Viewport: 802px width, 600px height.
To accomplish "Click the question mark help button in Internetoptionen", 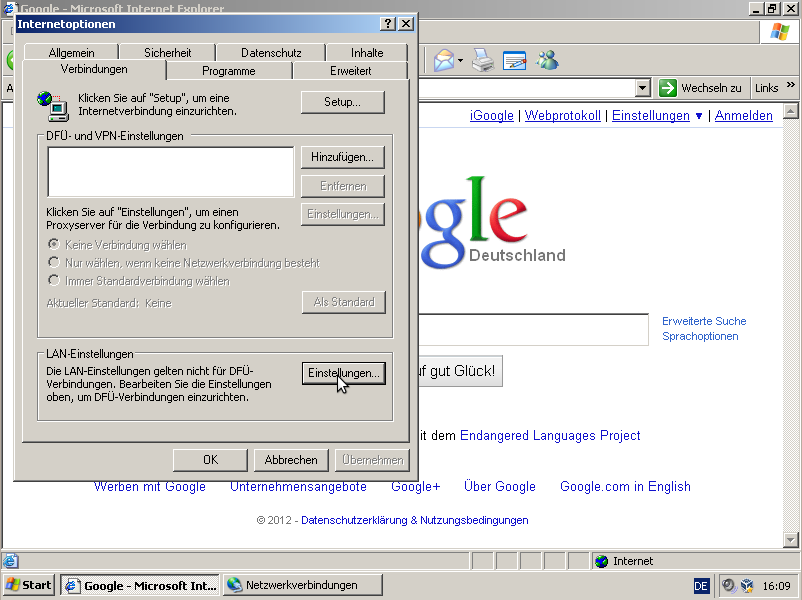I will coord(388,24).
